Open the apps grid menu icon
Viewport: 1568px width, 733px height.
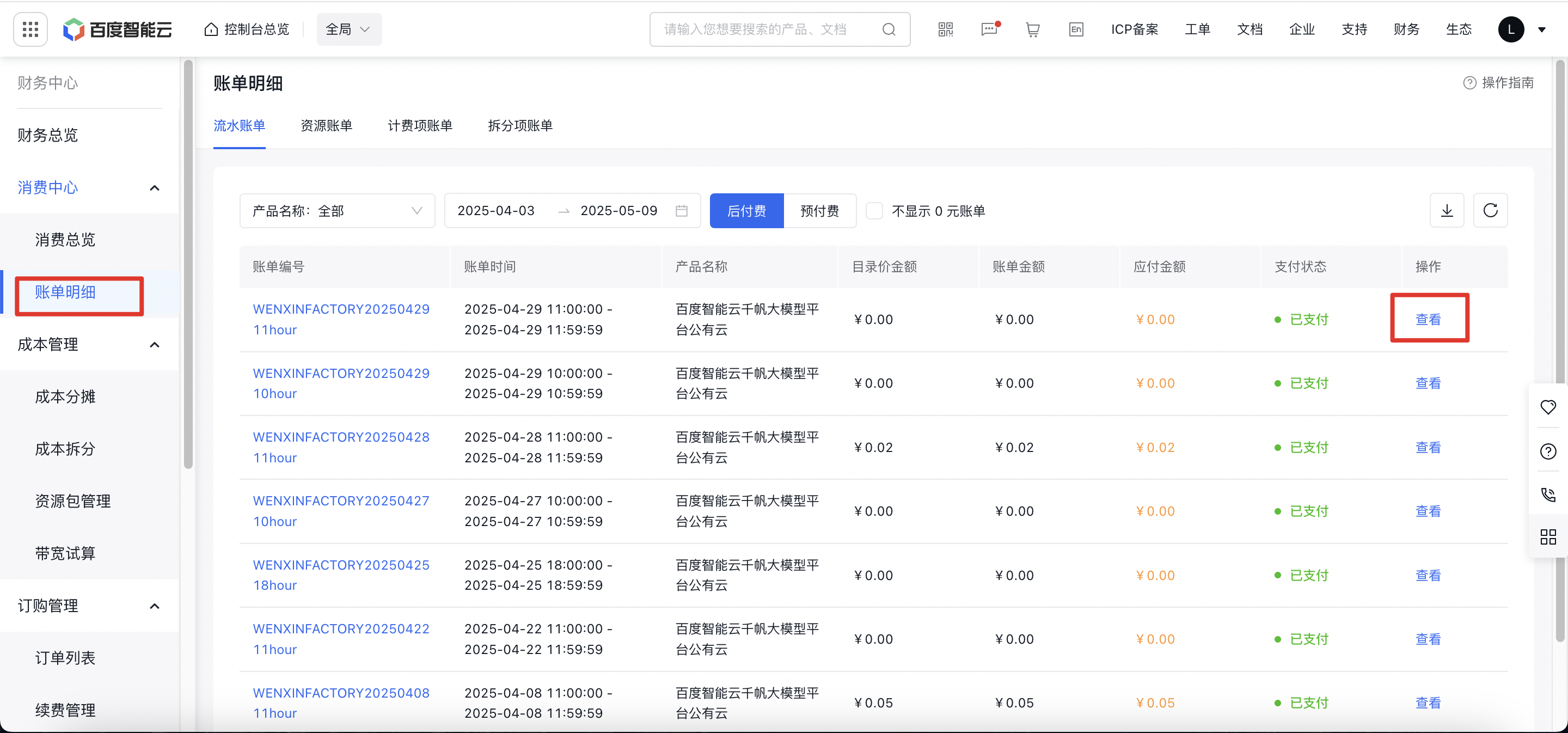tap(30, 29)
